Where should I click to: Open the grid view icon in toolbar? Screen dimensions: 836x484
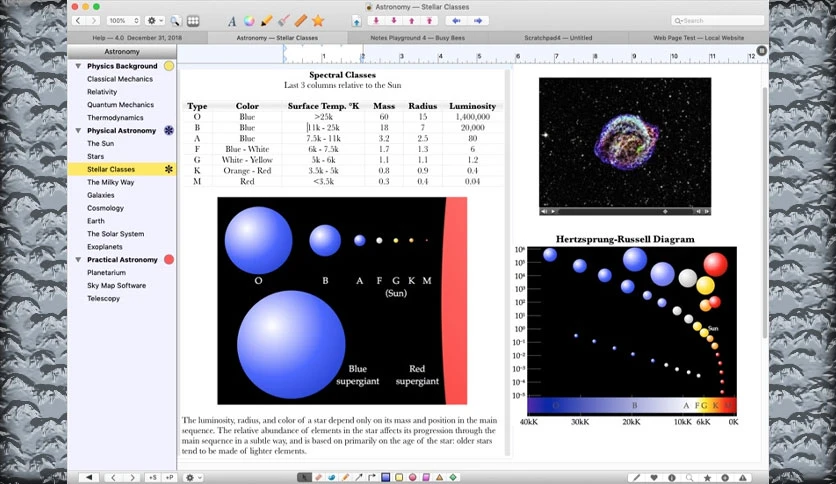click(193, 21)
